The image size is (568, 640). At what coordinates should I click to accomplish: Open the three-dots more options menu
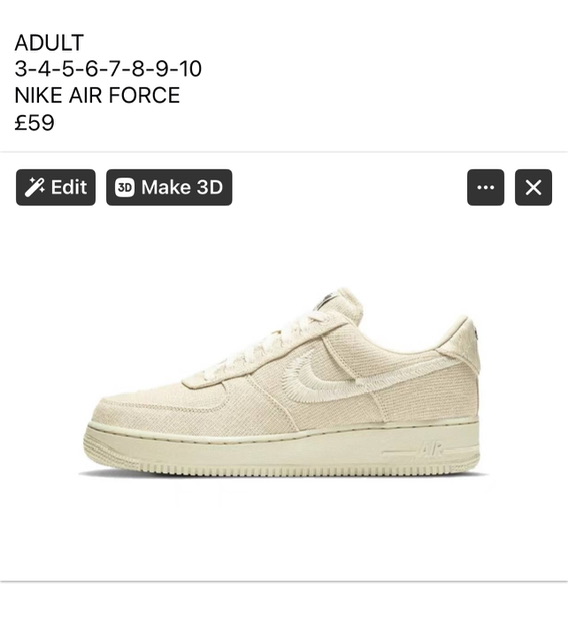tap(486, 187)
